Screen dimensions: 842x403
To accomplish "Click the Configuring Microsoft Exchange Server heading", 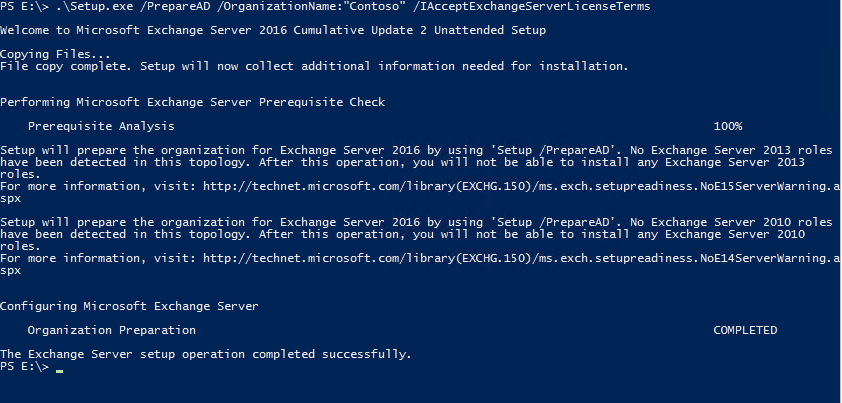I will pos(129,306).
